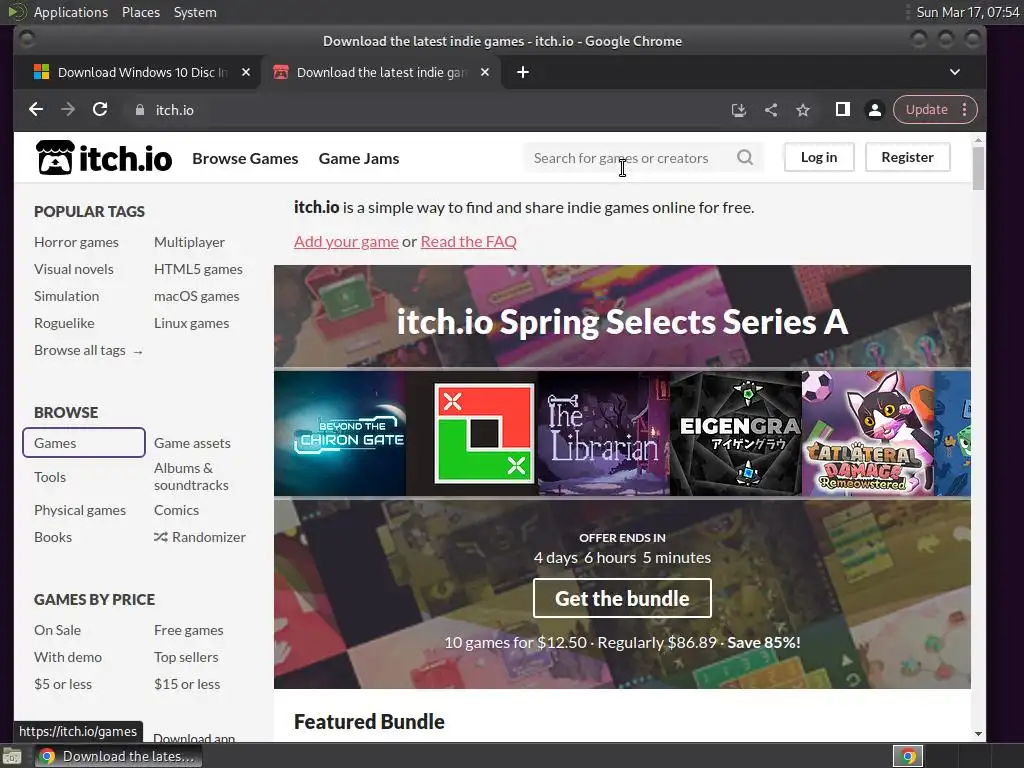Install the page as app icon
Image resolution: width=1024 pixels, height=768 pixels.
point(739,110)
